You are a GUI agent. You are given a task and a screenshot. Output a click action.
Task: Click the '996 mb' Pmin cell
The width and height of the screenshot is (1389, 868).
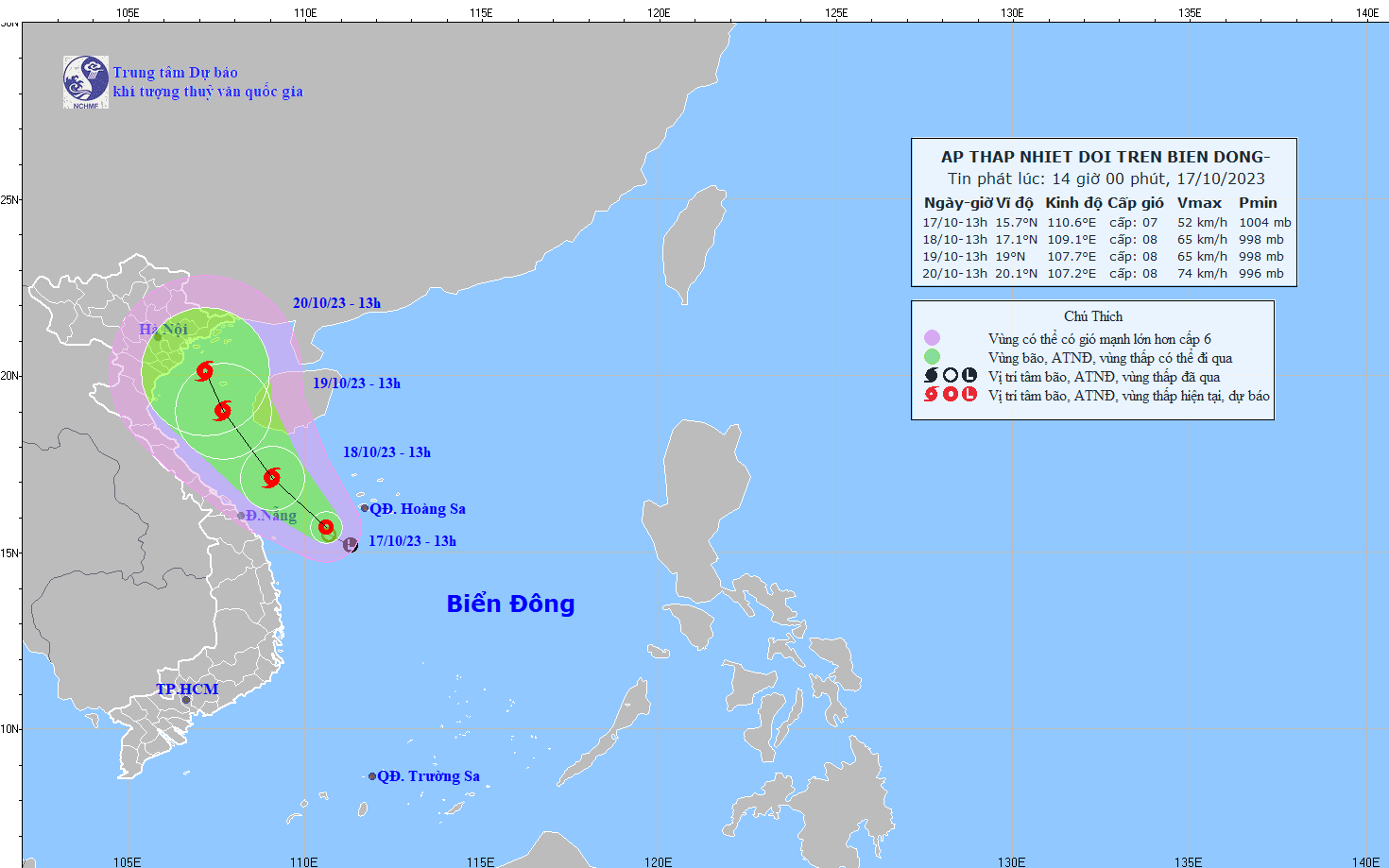(x=1261, y=274)
